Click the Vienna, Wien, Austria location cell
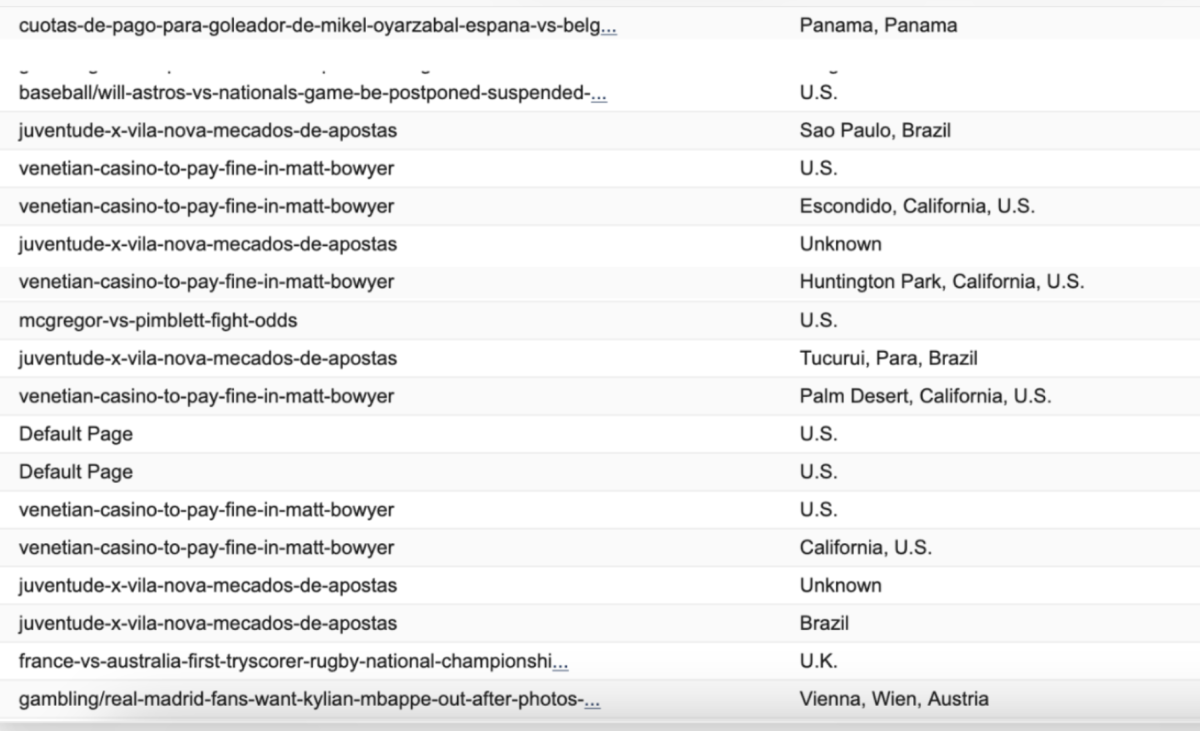Screen dimensions: 1200x731 coord(894,699)
